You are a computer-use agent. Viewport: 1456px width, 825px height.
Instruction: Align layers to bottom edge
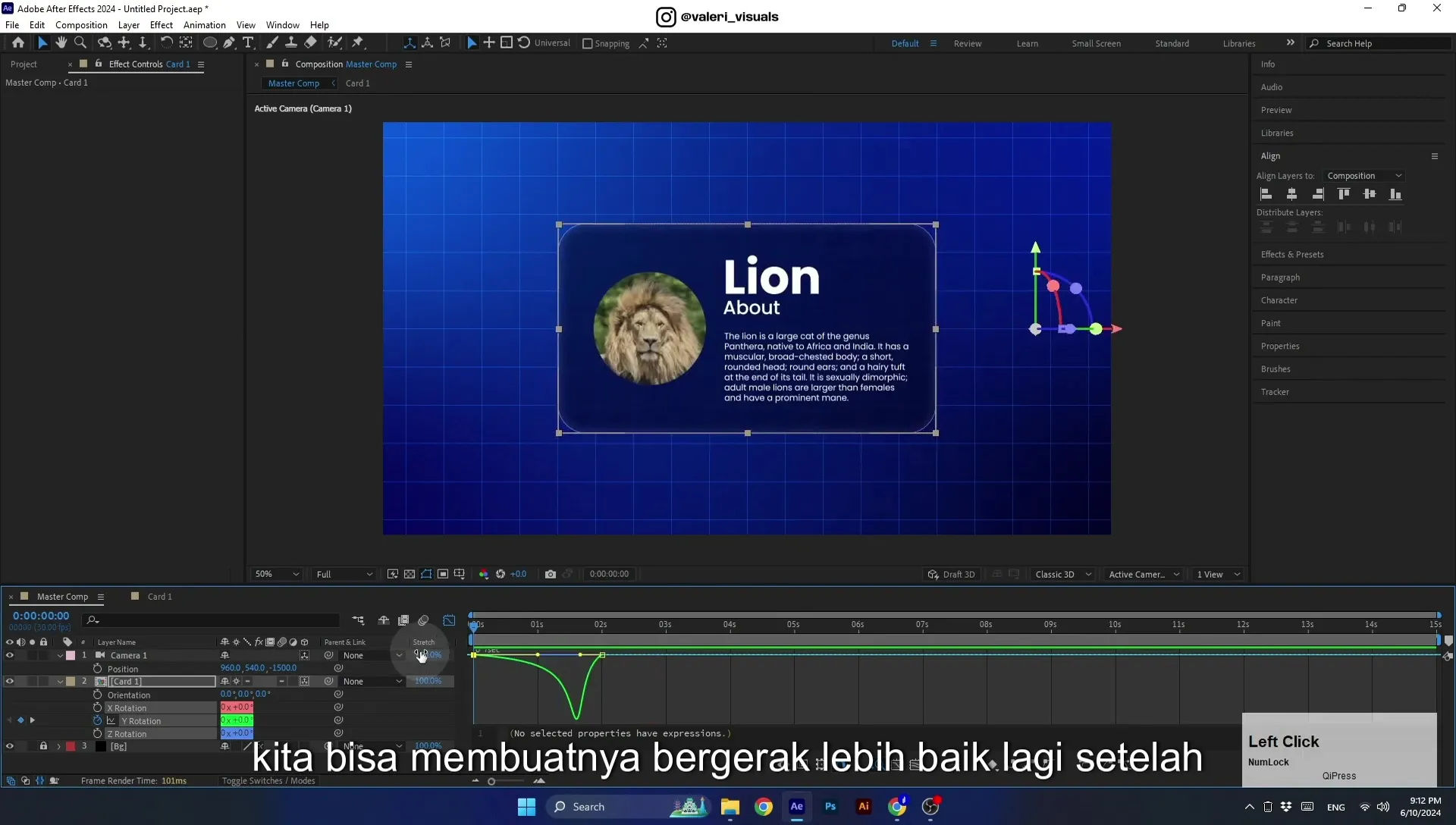coord(1395,194)
